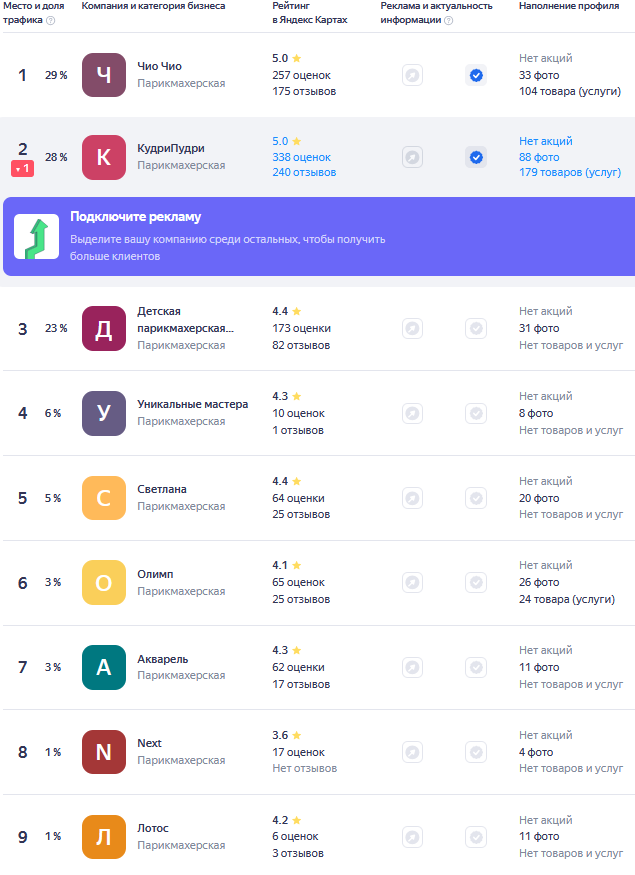Click the grey actuality checkmark for Светлана
This screenshot has width=635, height=875.
coord(476,498)
